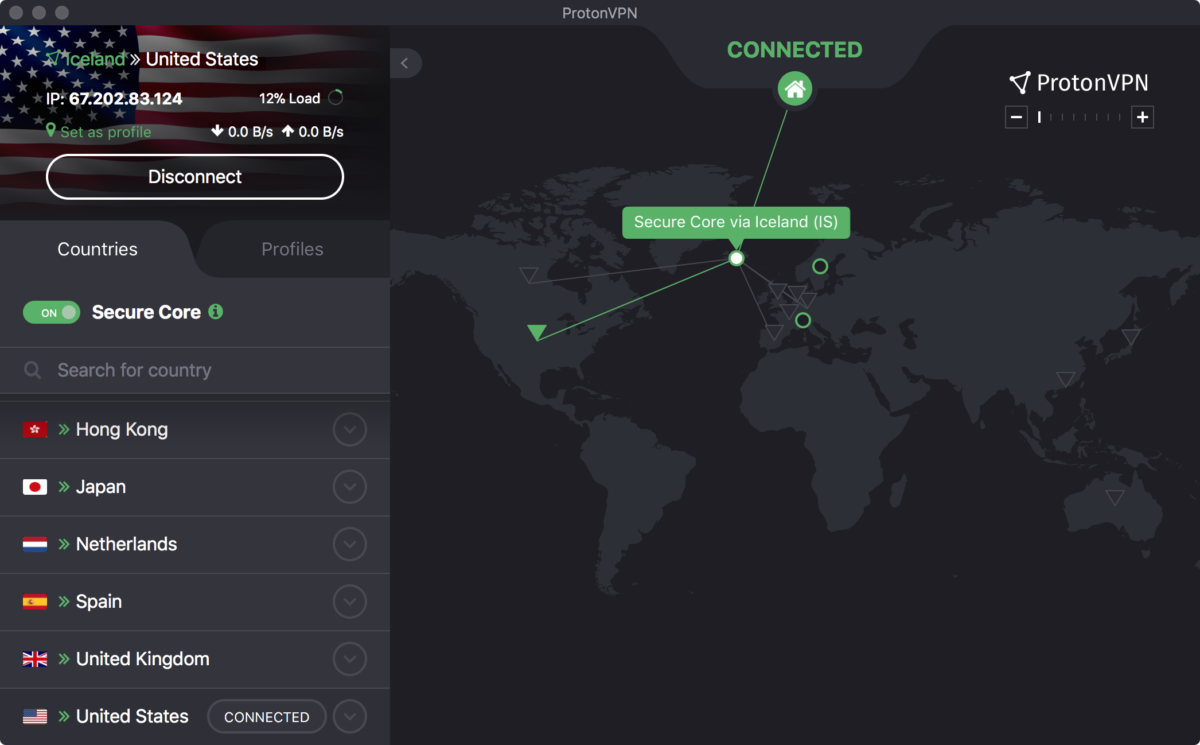Zoom in the map with plus button

point(1142,118)
